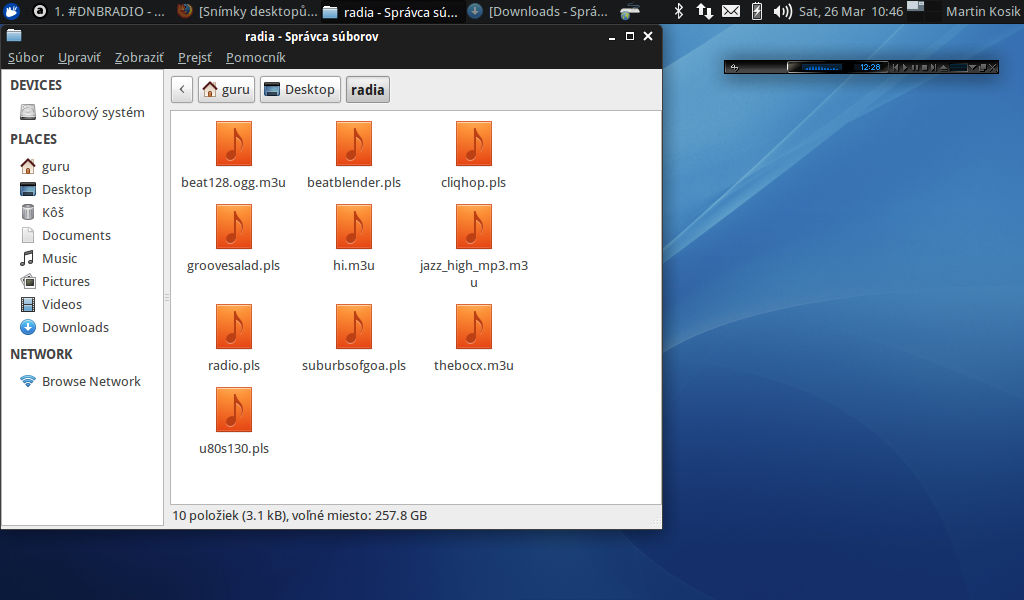The width and height of the screenshot is (1024, 600).
Task: Close the media player widget
Action: click(993, 67)
